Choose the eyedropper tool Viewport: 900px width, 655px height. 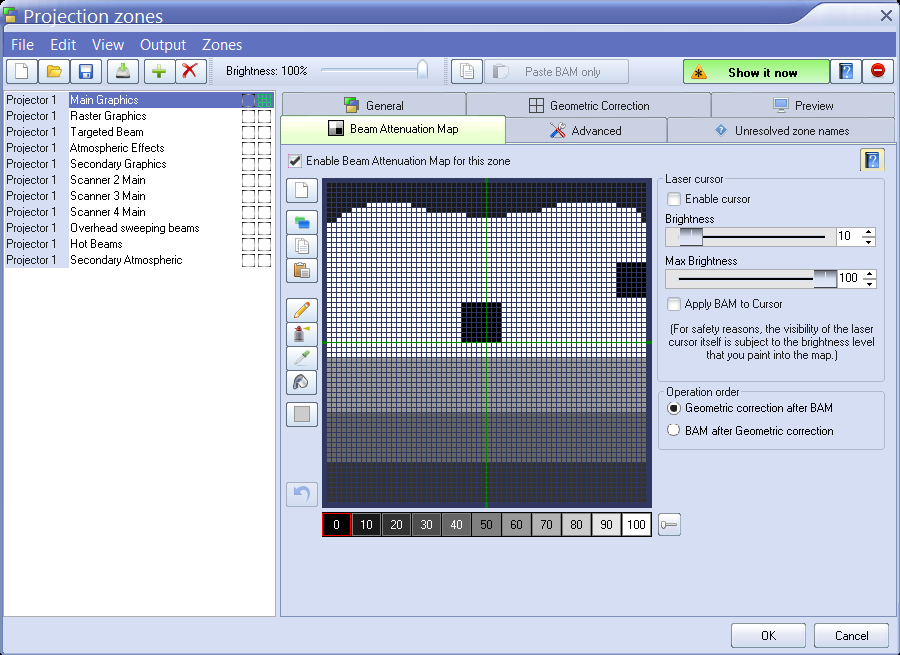[x=302, y=358]
